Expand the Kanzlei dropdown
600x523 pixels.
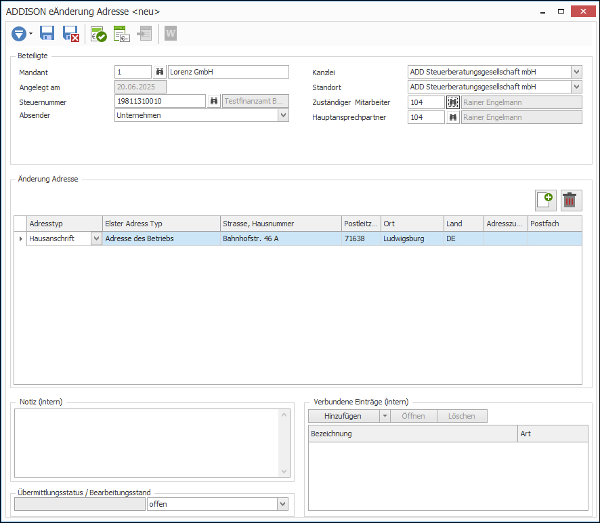[577, 72]
